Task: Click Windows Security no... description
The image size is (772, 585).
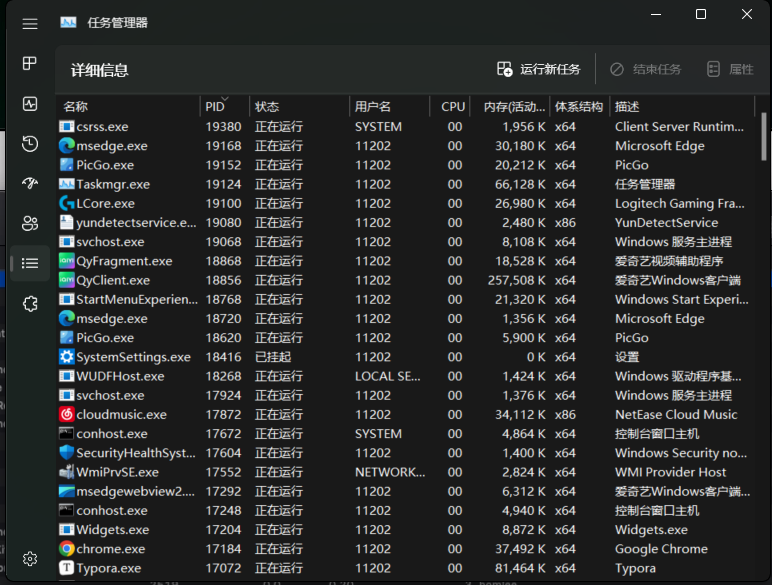Action: tap(681, 453)
